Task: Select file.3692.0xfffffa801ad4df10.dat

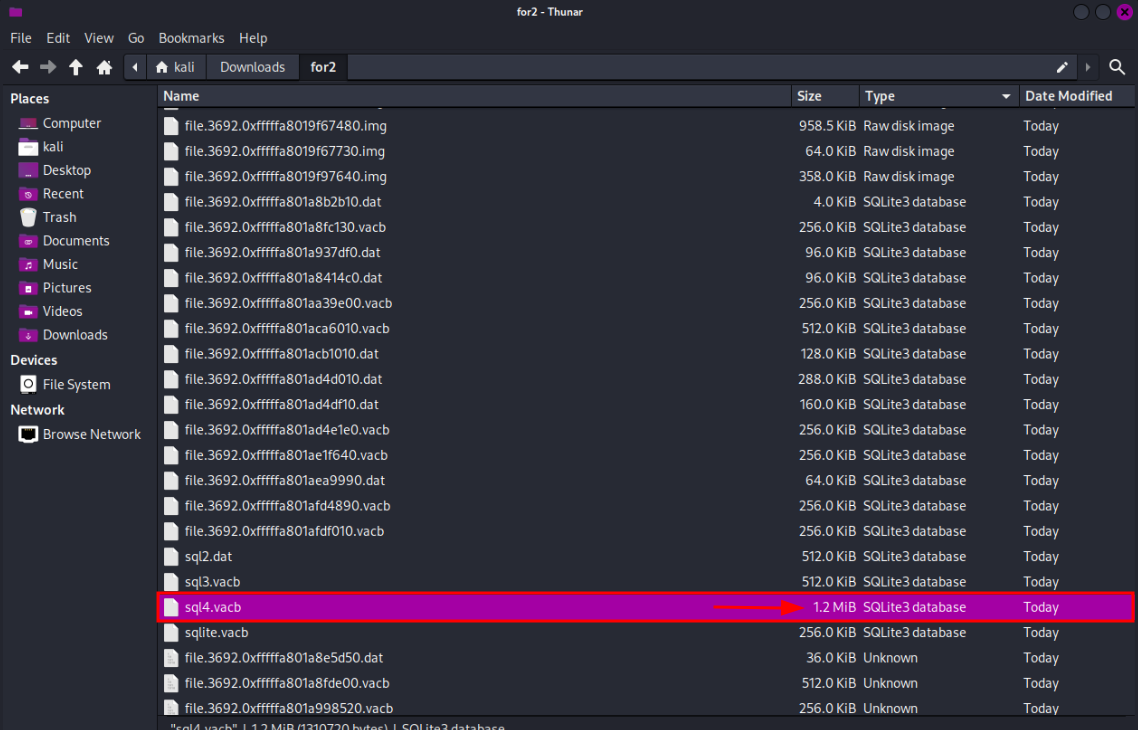Action: pyautogui.click(x=646, y=405)
